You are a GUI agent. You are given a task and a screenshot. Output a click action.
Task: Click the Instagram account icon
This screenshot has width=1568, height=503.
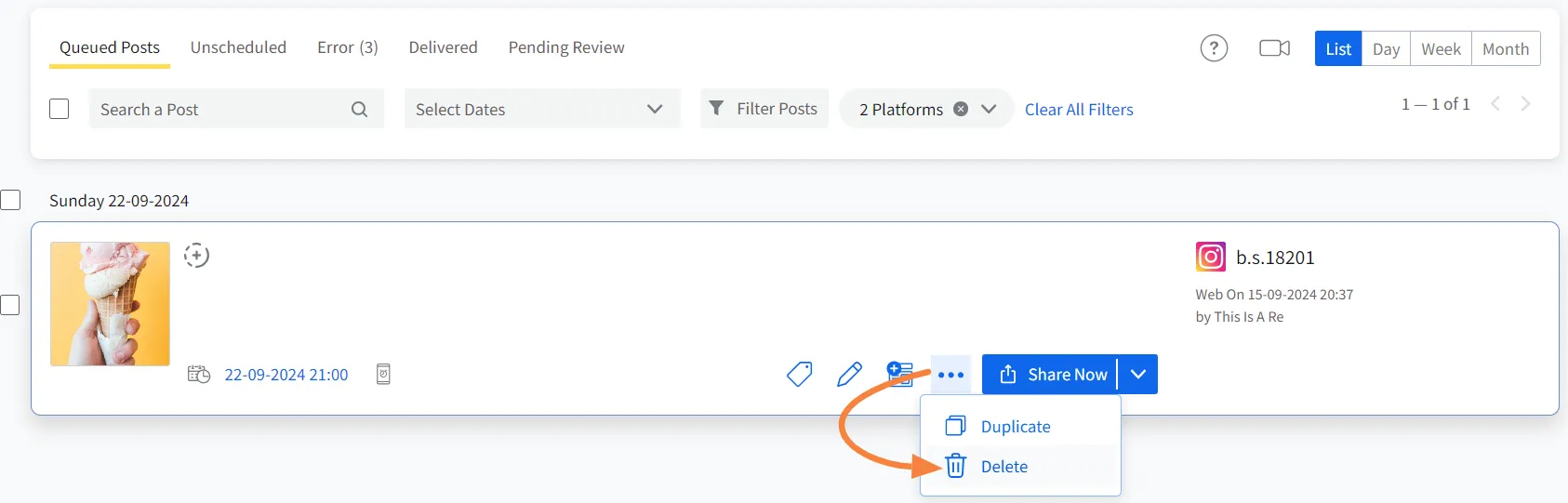tap(1210, 257)
